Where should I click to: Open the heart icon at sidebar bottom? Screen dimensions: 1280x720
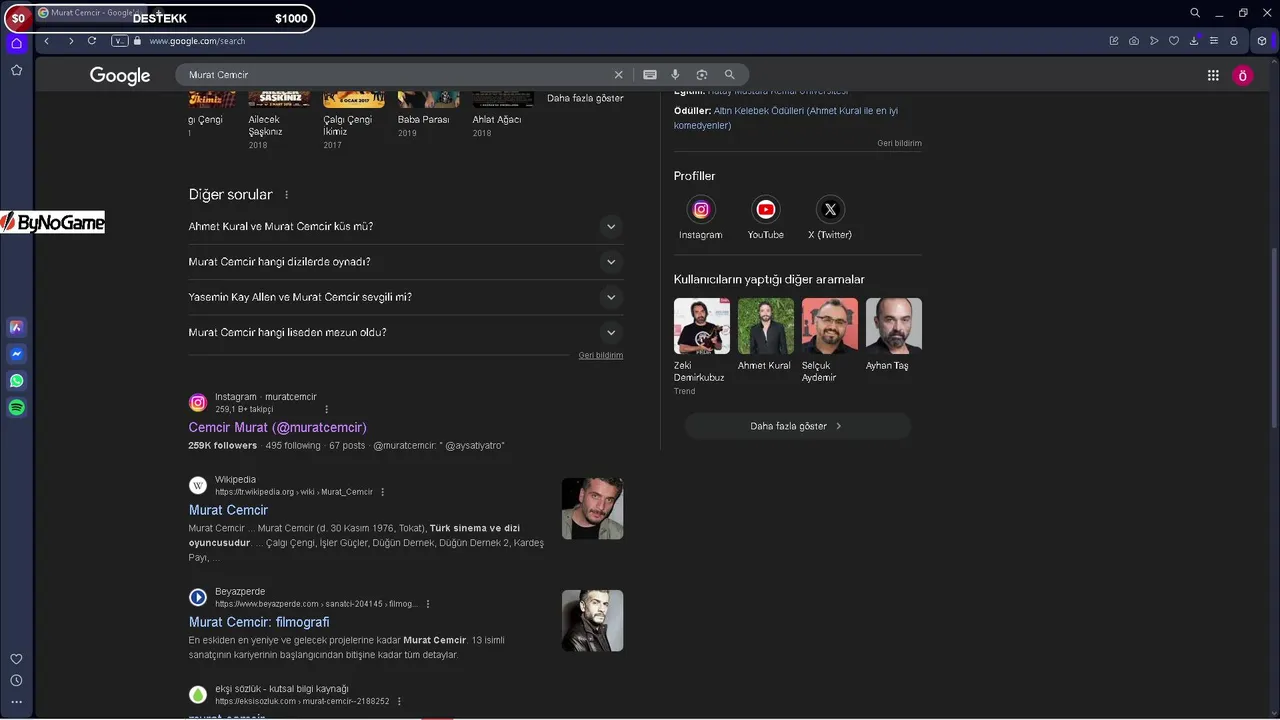click(16, 659)
